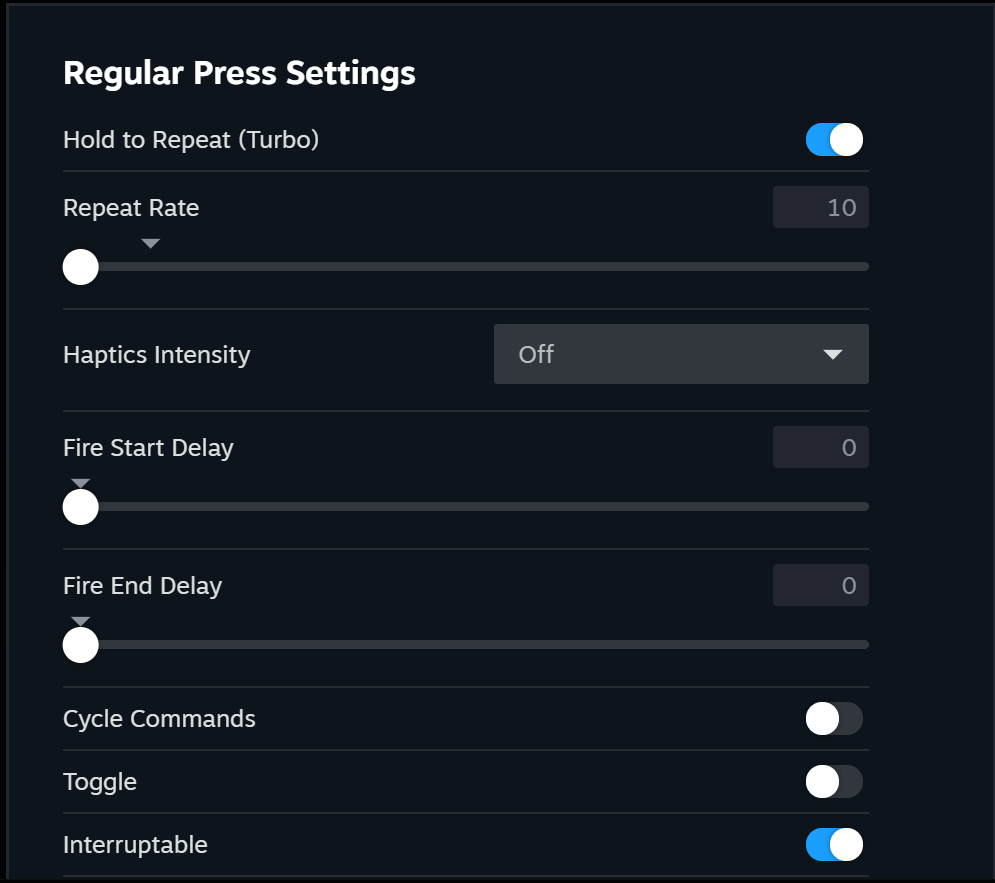Click the Fire End Delay slider handle
995x883 pixels.
tap(81, 645)
